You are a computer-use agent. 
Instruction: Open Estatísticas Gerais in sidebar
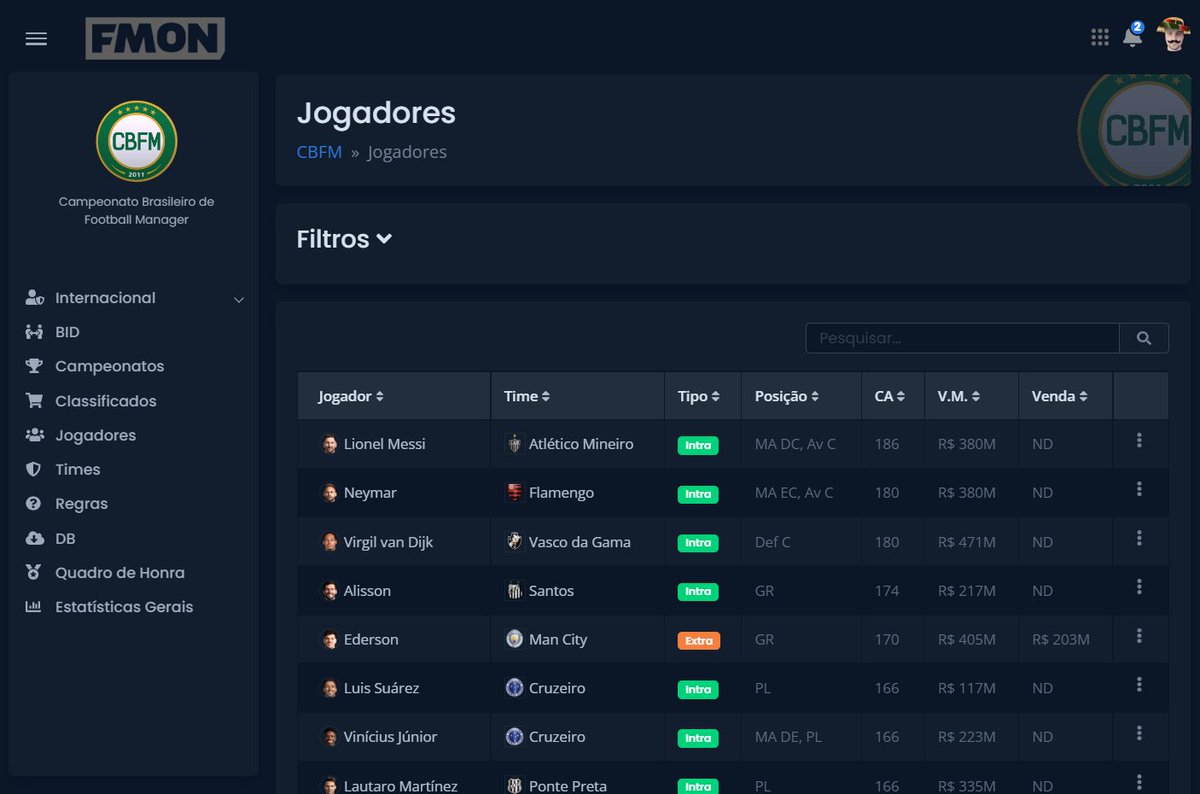pos(124,607)
